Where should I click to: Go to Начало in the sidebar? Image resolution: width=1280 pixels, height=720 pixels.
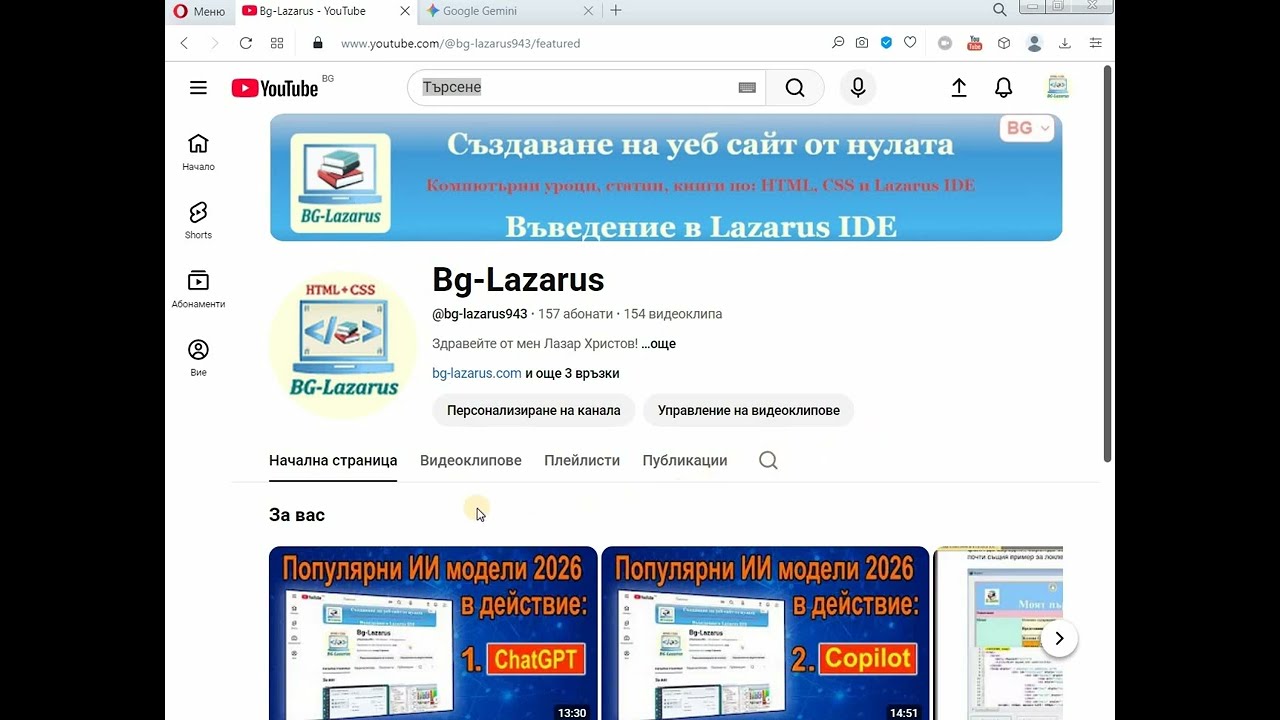click(x=198, y=152)
